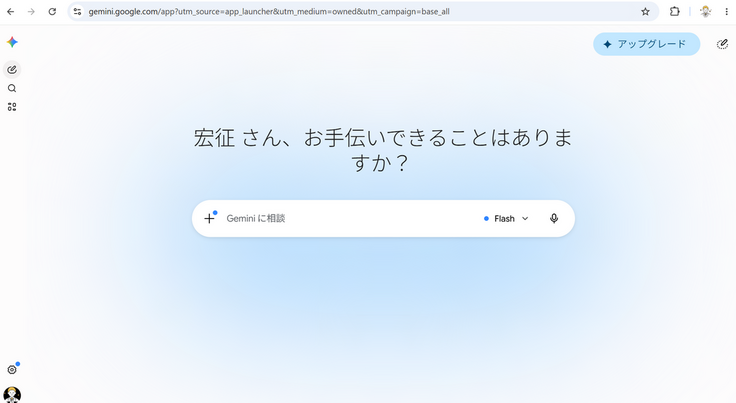Start a new chat from the sidebar

pyautogui.click(x=12, y=70)
